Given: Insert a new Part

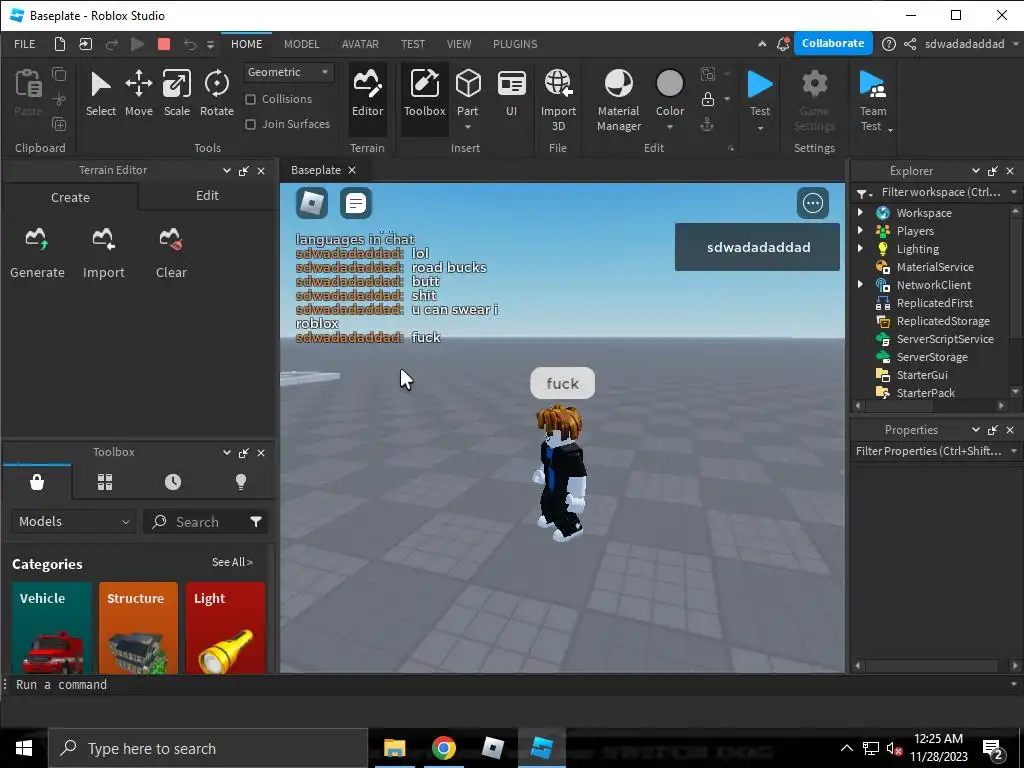Looking at the screenshot, I should point(468,91).
